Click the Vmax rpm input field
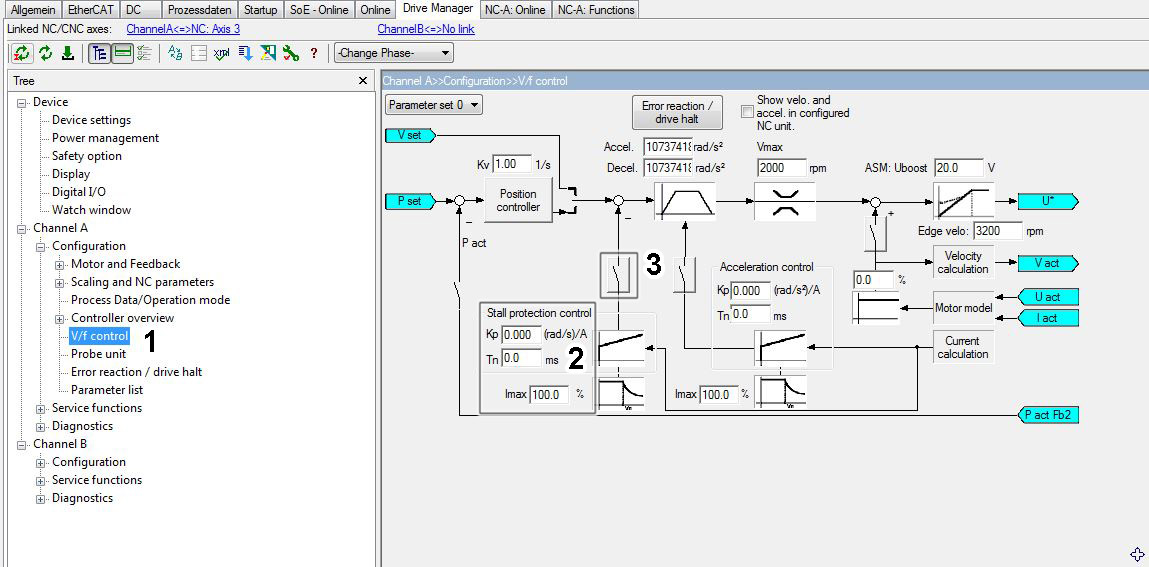 coord(781,168)
